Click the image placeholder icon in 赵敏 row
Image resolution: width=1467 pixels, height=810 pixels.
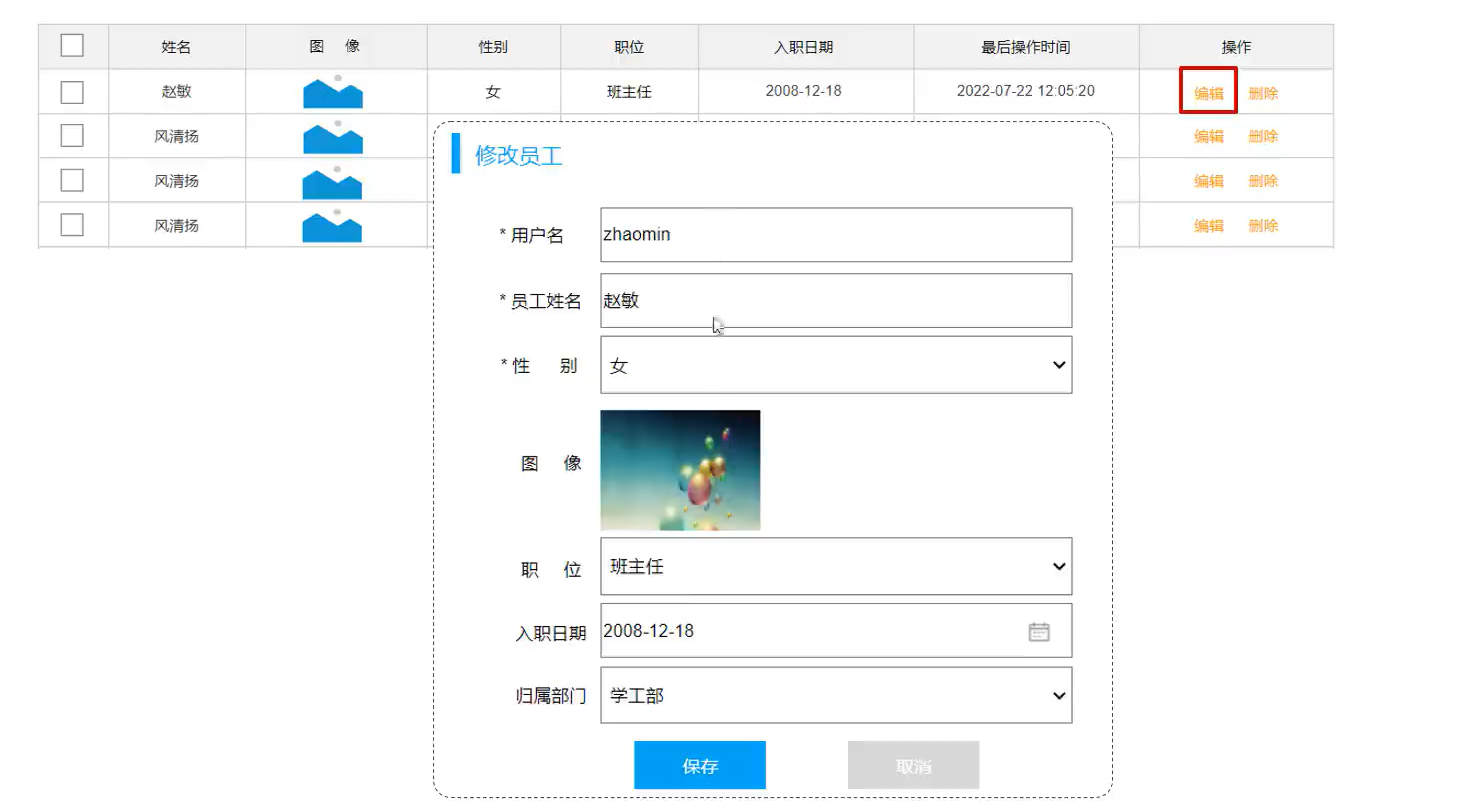point(333,91)
